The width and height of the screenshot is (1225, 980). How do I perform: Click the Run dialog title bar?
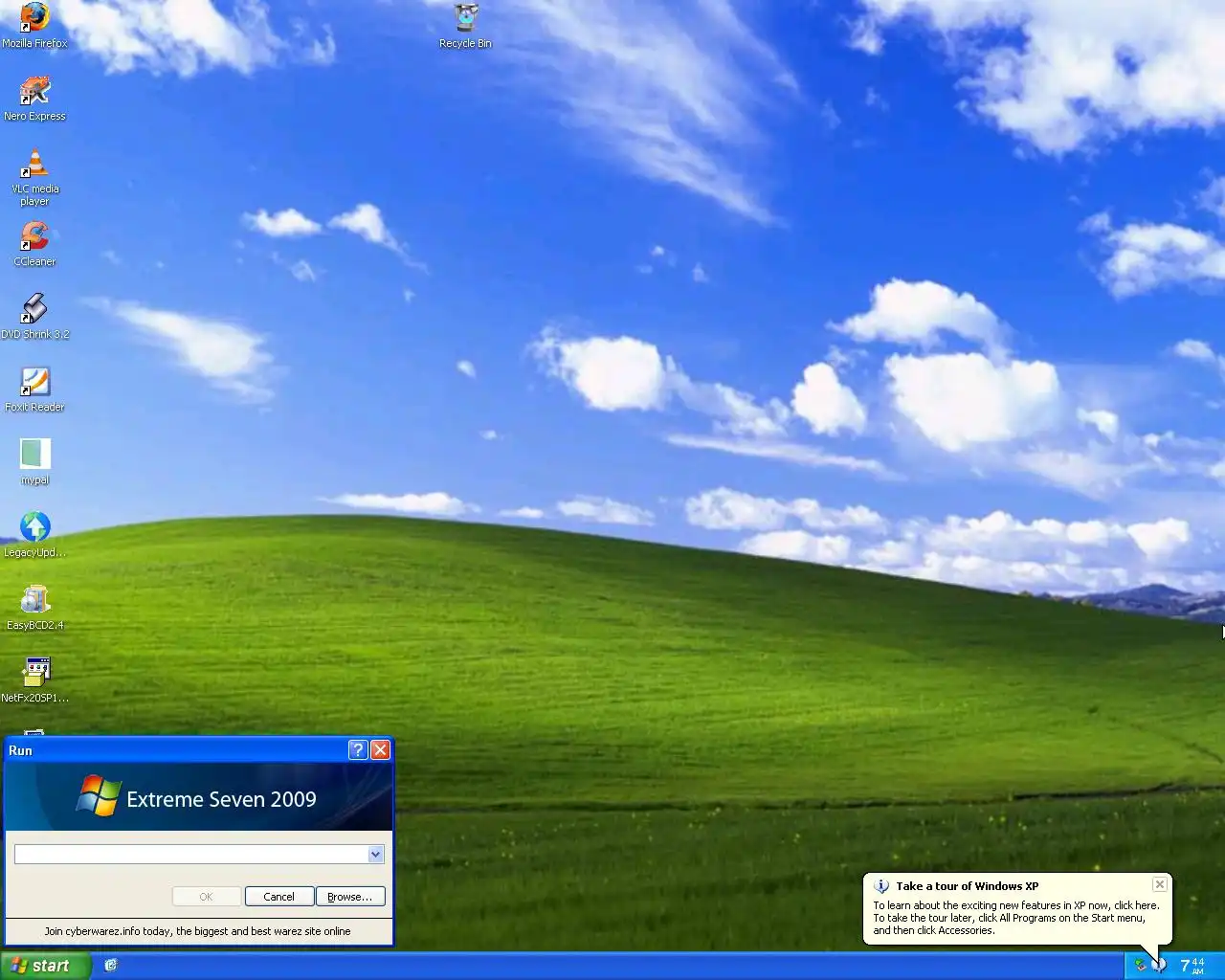pos(177,749)
